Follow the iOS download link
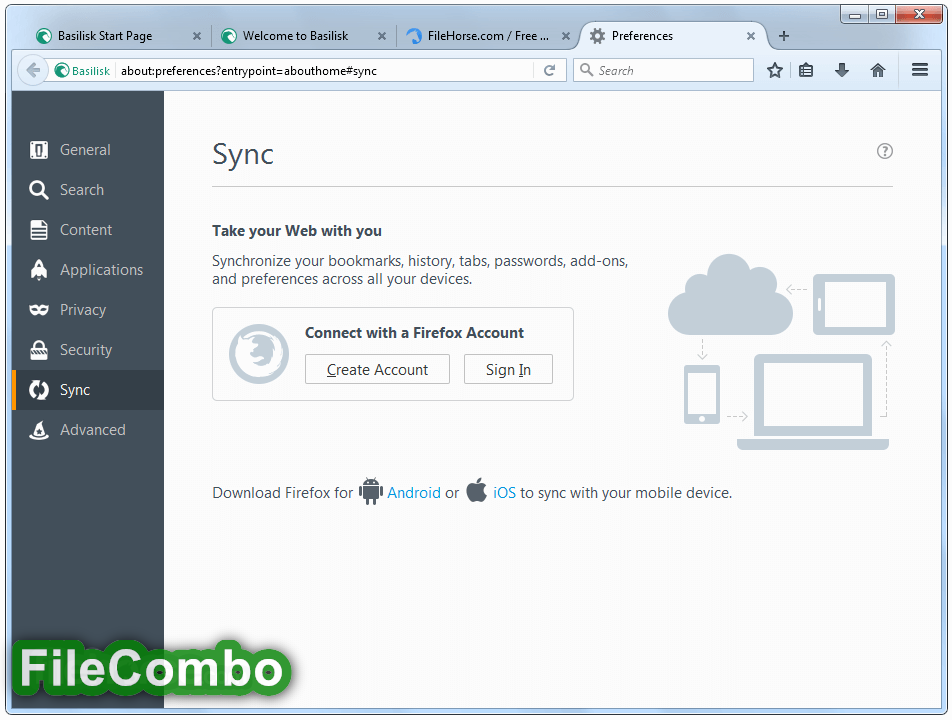 point(504,492)
